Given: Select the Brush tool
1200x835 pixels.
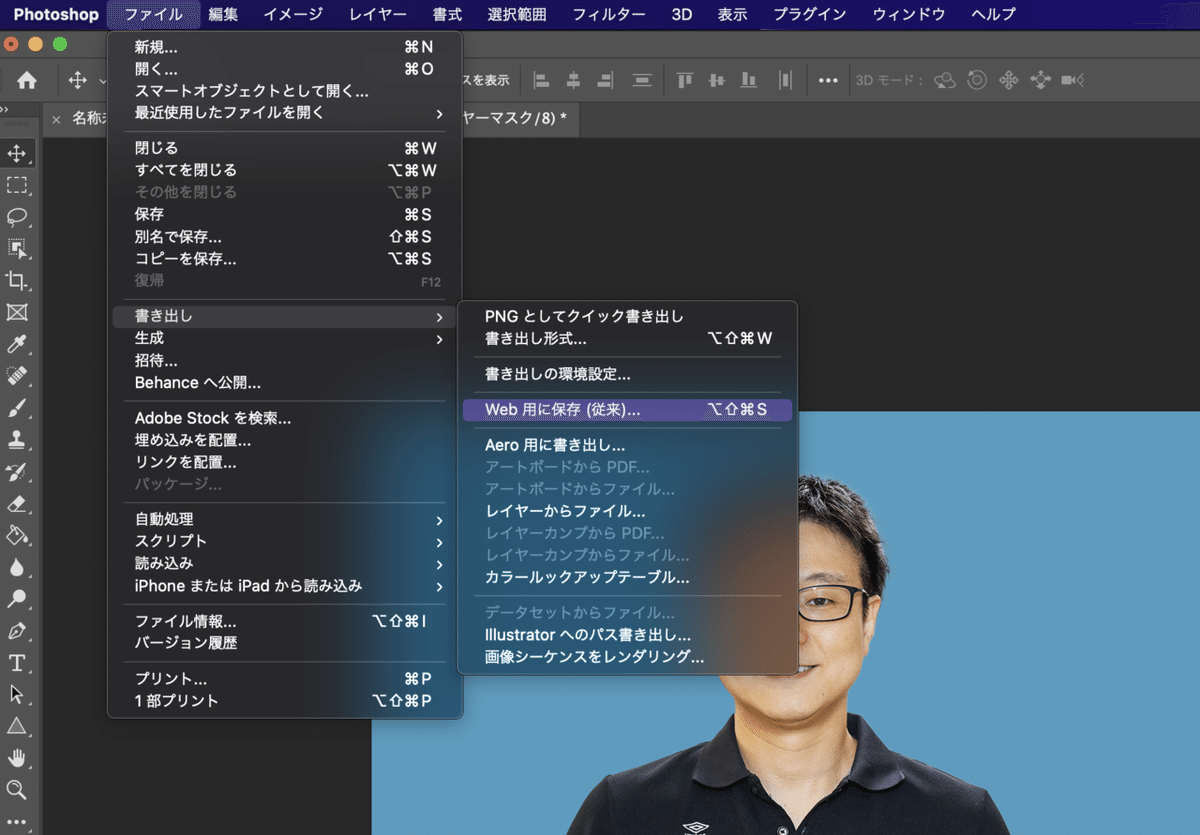Looking at the screenshot, I should (x=17, y=408).
